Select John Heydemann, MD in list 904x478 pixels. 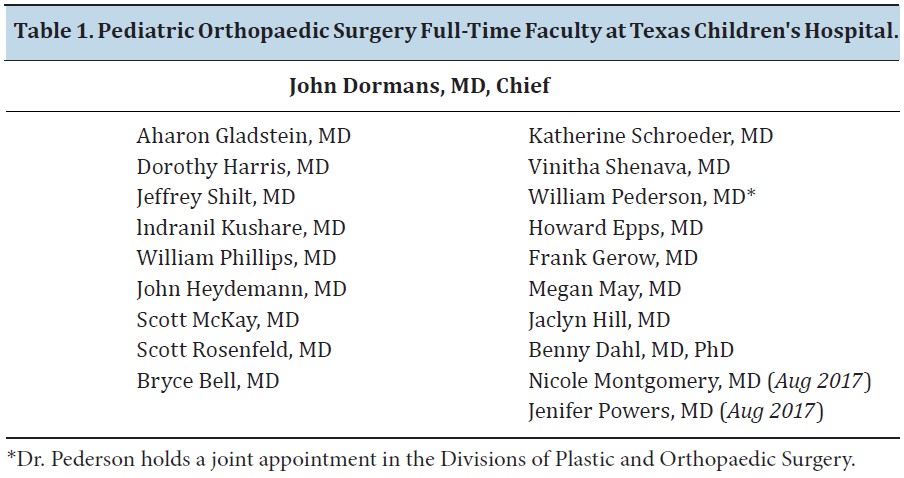tap(242, 289)
